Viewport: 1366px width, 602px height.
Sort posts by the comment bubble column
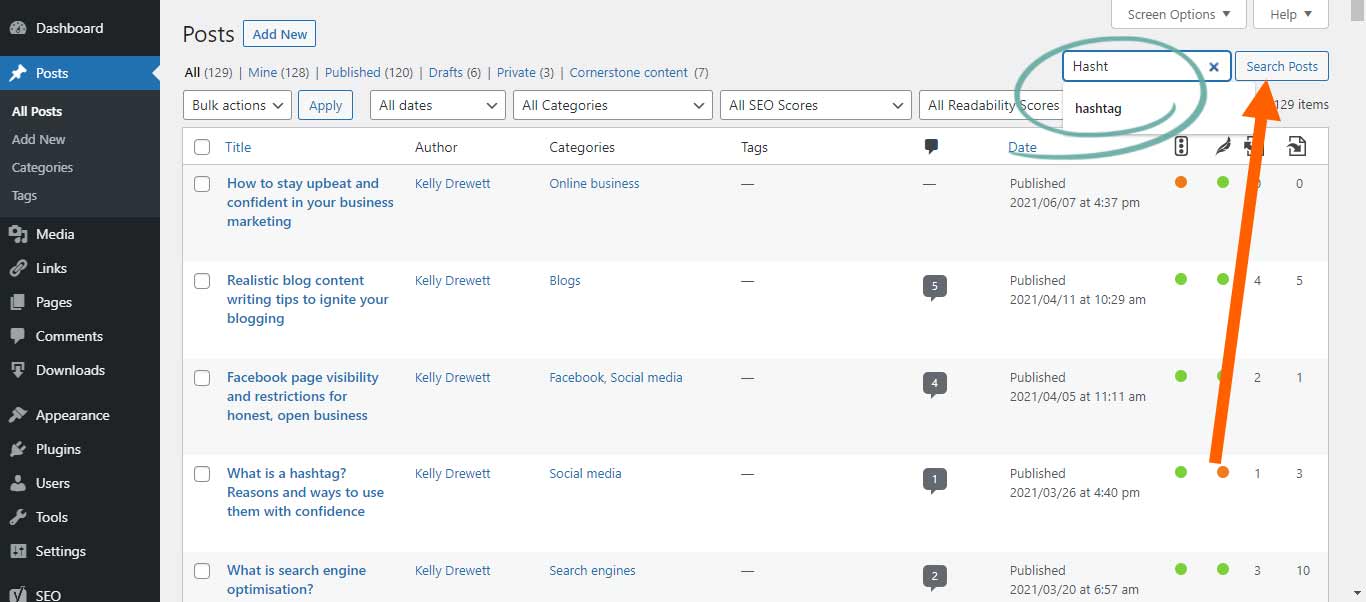[931, 146]
